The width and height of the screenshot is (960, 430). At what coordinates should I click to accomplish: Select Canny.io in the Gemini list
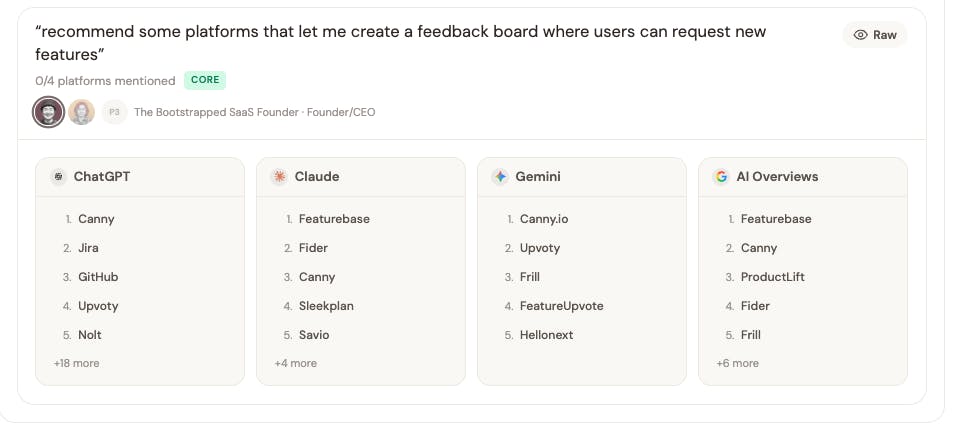pos(544,219)
